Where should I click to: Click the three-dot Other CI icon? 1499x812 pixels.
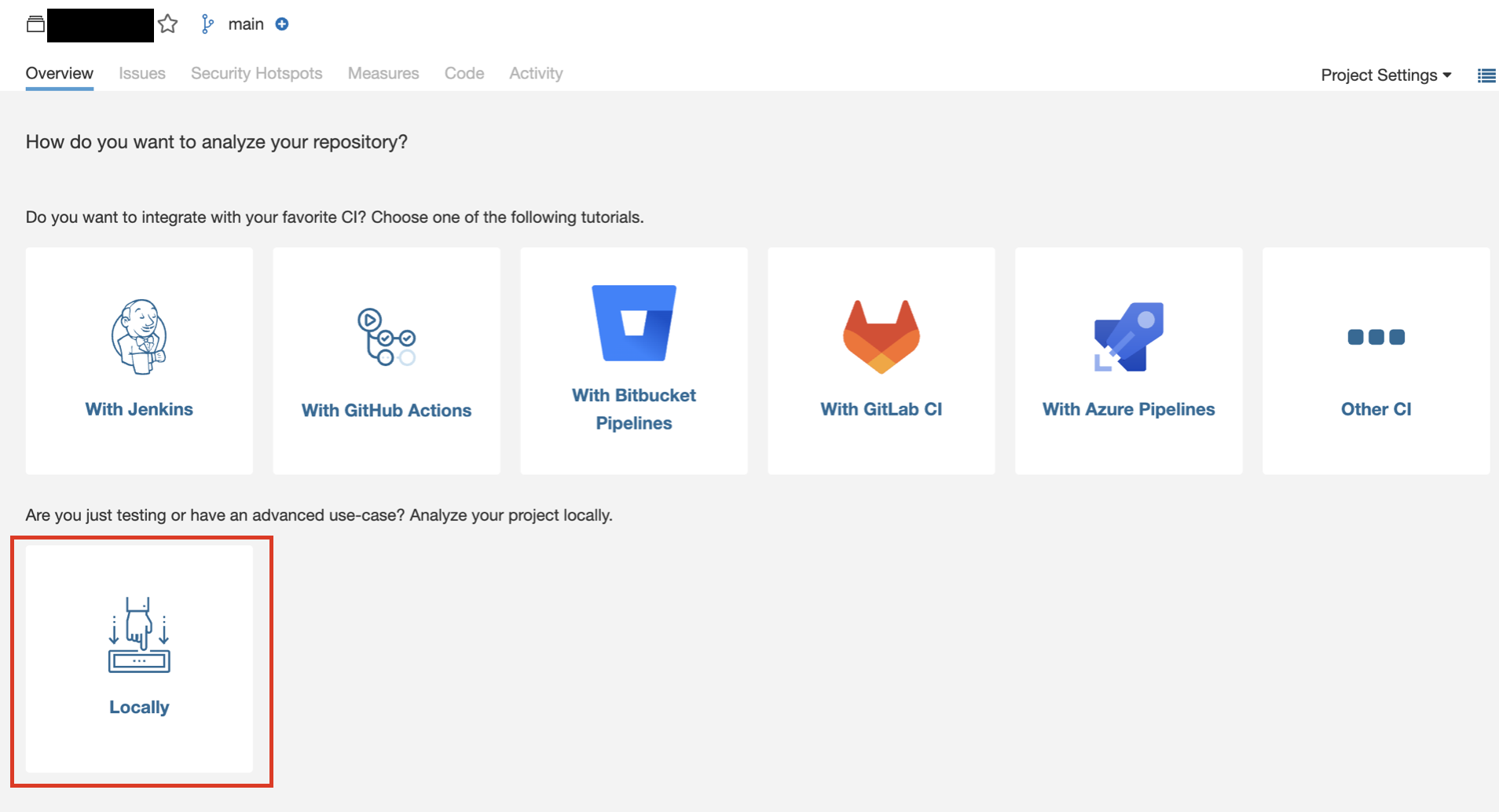tap(1376, 337)
